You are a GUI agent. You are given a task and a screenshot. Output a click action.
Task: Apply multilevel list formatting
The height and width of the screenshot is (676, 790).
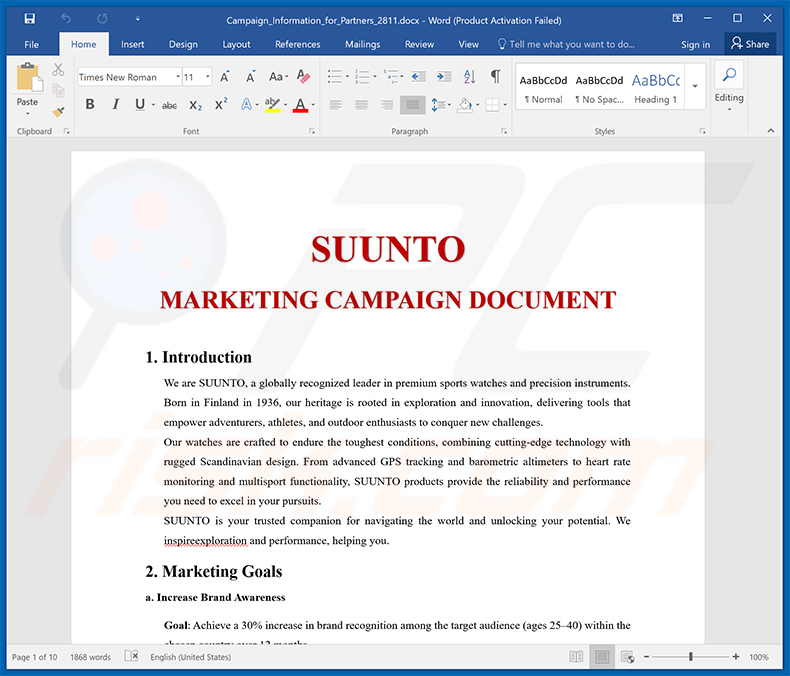click(x=390, y=77)
